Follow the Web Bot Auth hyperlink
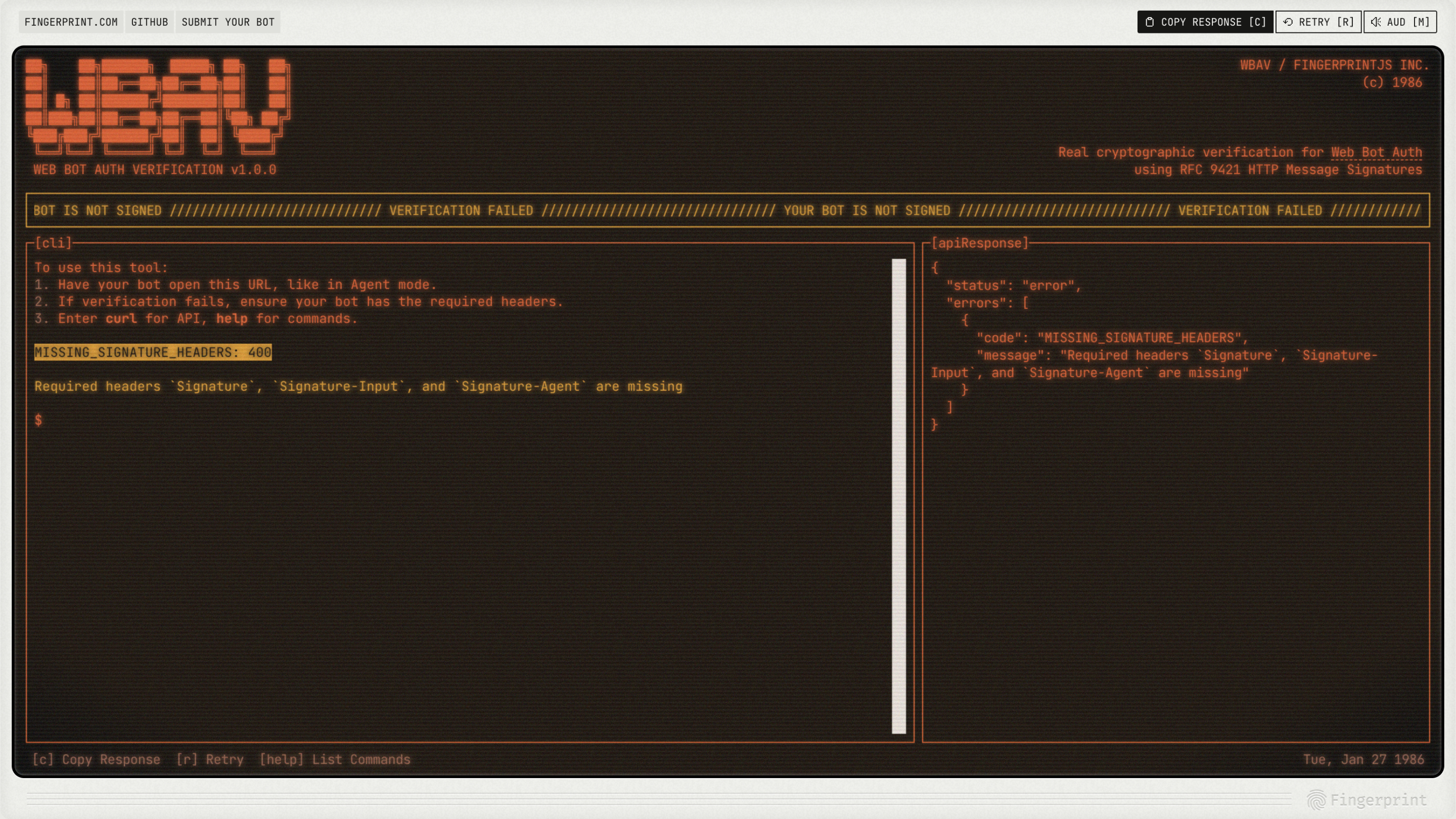Screen dimensions: 1456x819 tap(1376, 152)
